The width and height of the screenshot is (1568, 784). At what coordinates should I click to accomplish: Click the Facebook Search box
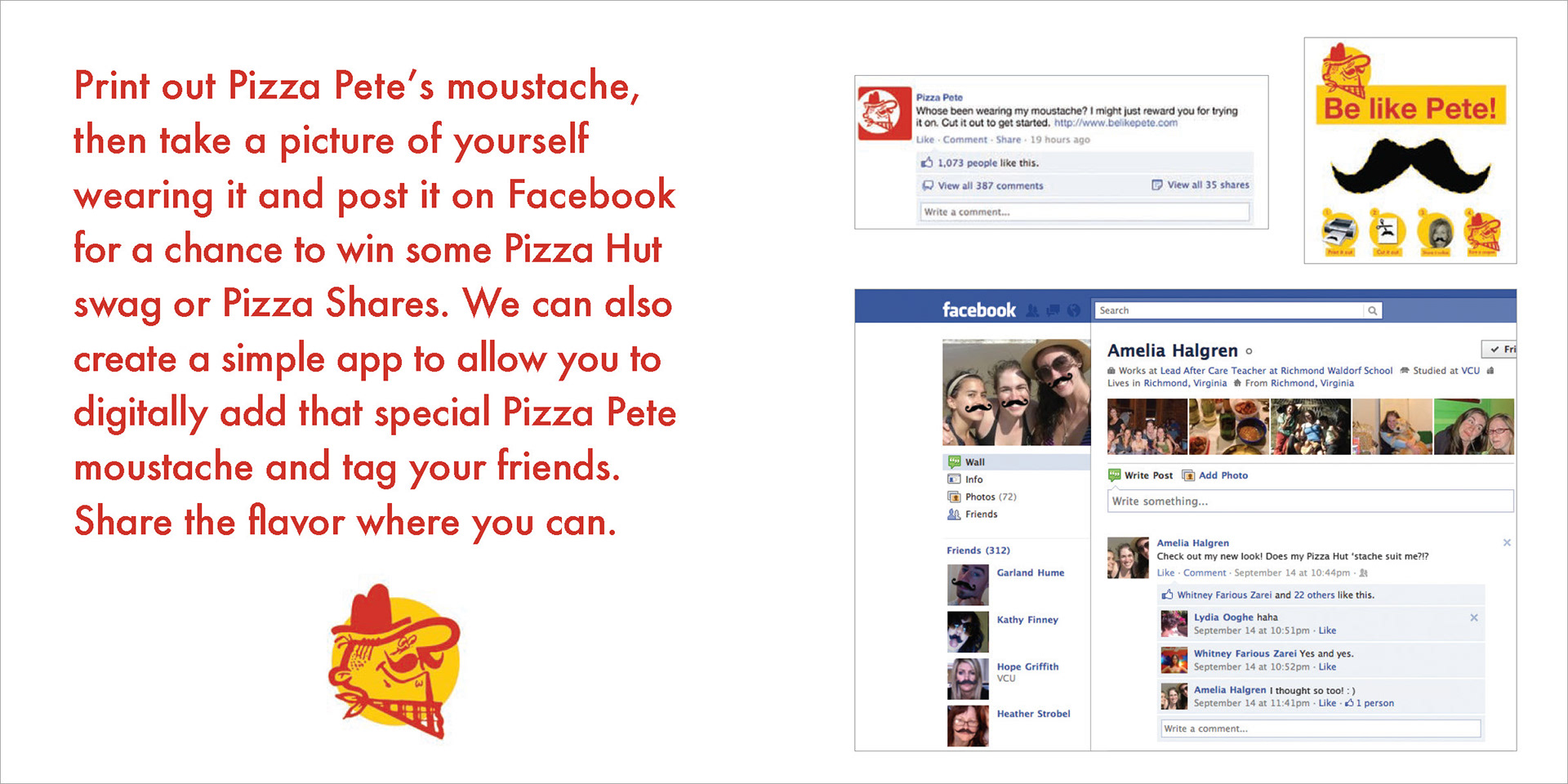(1229, 310)
